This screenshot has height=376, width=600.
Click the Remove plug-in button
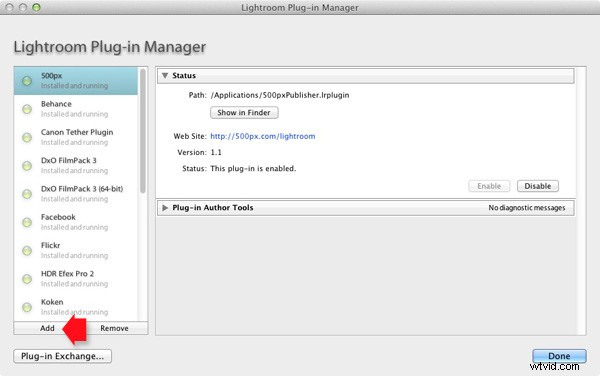[x=114, y=328]
